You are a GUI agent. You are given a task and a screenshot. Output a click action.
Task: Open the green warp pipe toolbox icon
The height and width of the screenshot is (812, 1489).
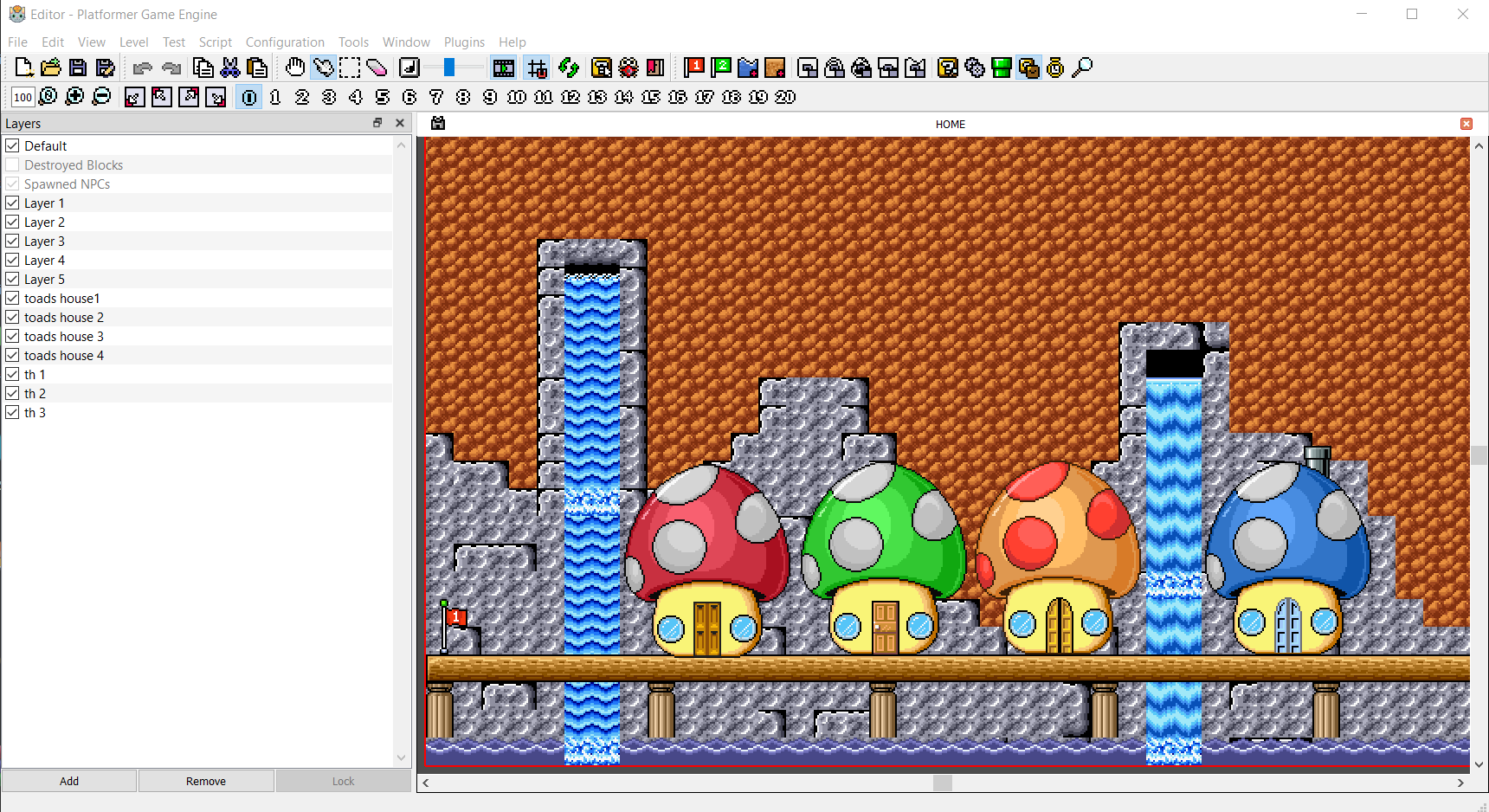[1002, 68]
